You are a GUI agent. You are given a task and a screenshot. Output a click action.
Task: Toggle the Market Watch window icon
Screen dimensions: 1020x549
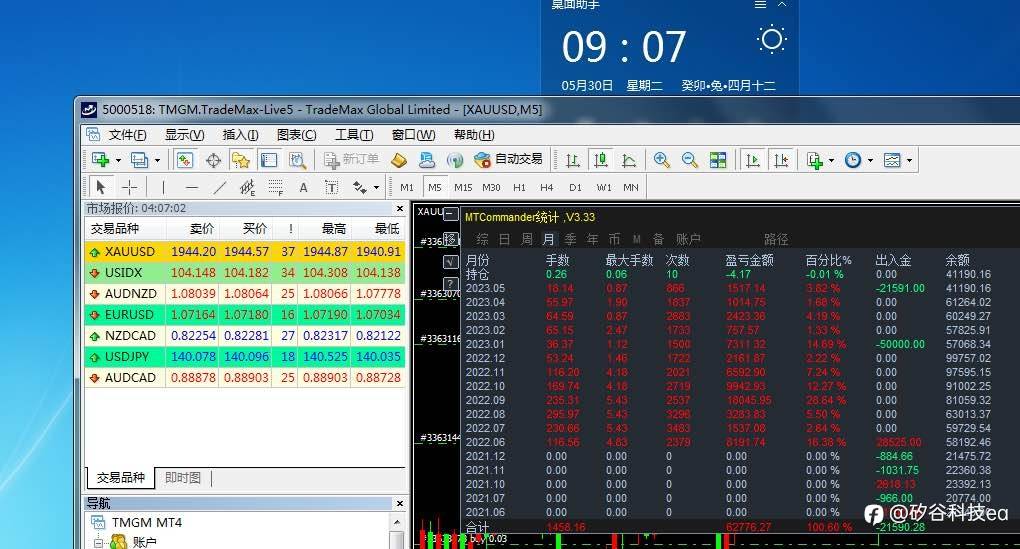click(x=185, y=160)
